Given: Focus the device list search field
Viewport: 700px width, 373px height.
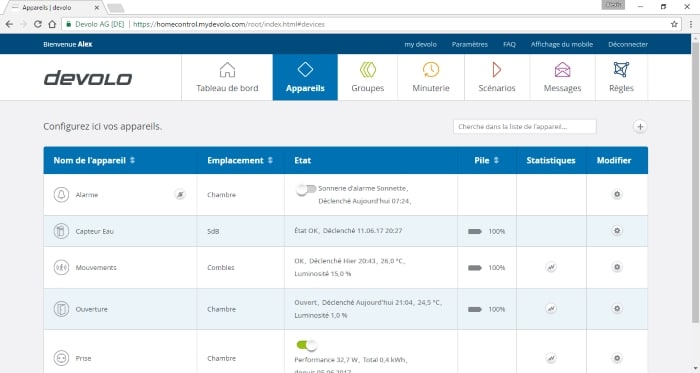Looking at the screenshot, I should (525, 127).
